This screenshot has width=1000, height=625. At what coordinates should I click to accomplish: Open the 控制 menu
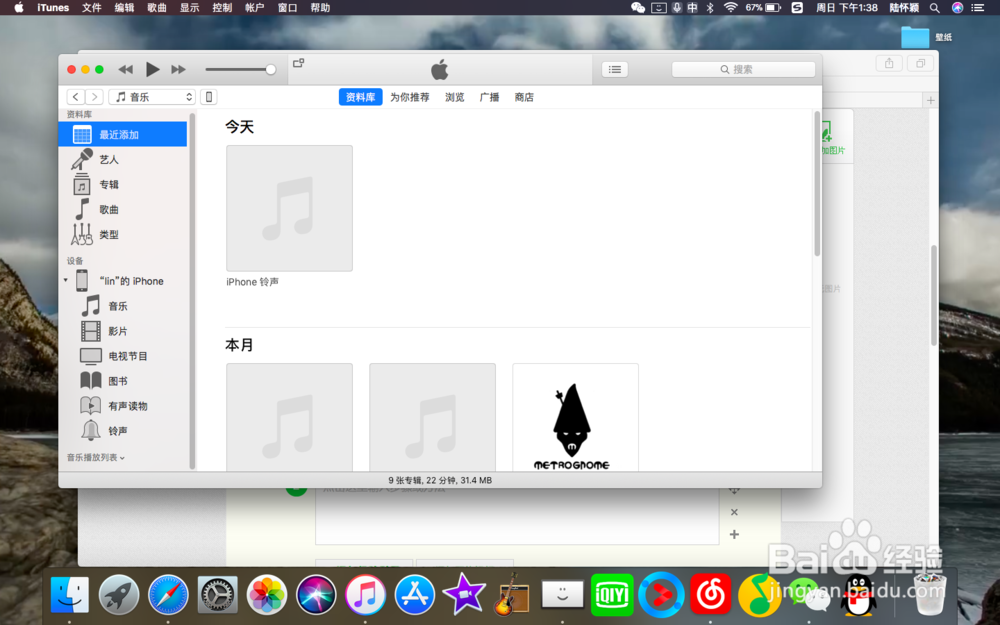[x=222, y=8]
